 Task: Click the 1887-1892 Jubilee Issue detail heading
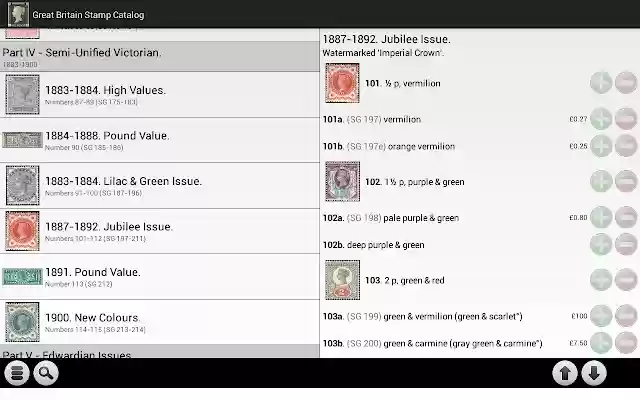387,39
